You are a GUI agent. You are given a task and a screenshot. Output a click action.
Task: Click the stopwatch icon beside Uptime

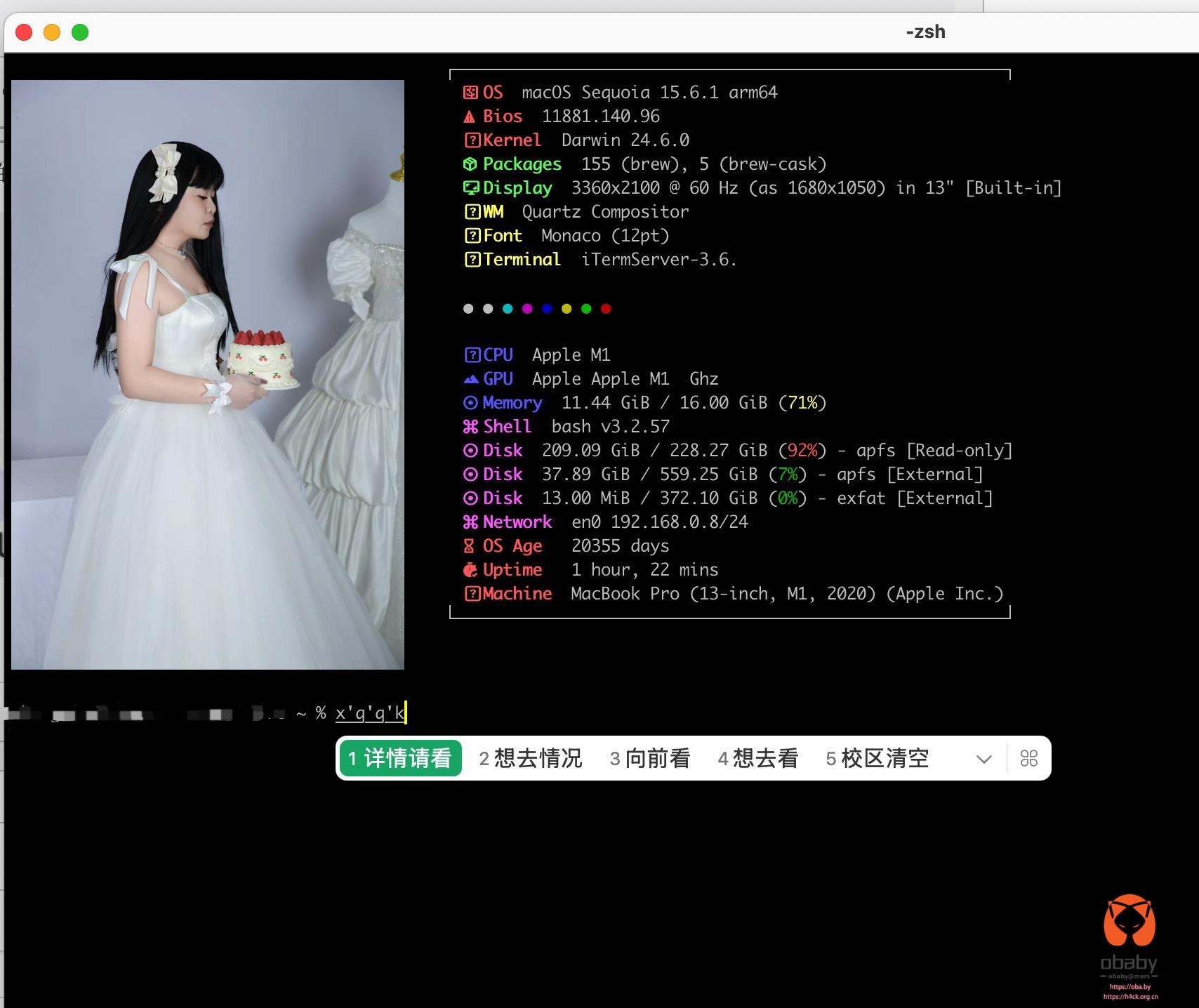[x=470, y=570]
